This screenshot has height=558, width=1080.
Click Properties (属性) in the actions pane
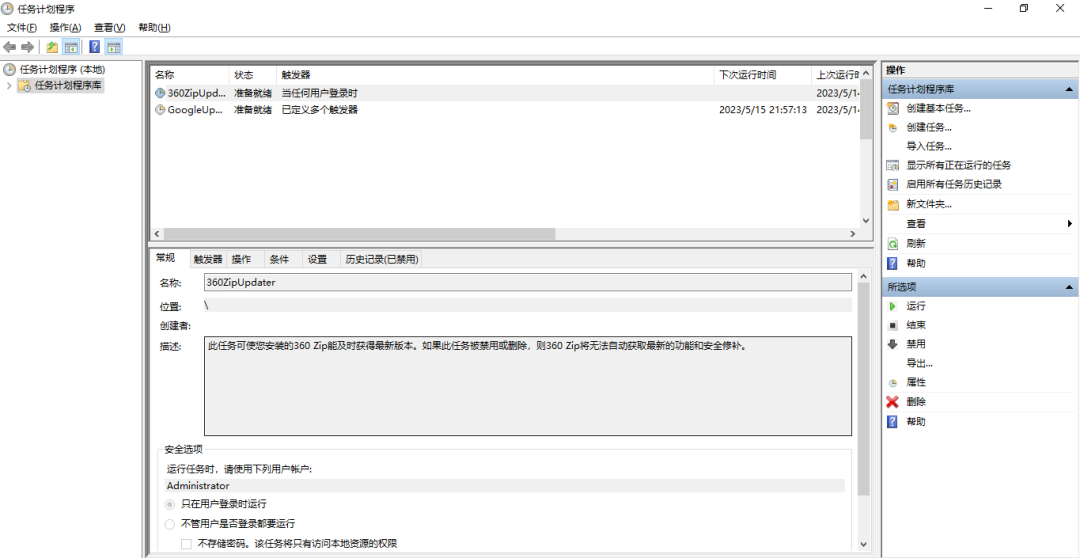pyautogui.click(x=916, y=383)
